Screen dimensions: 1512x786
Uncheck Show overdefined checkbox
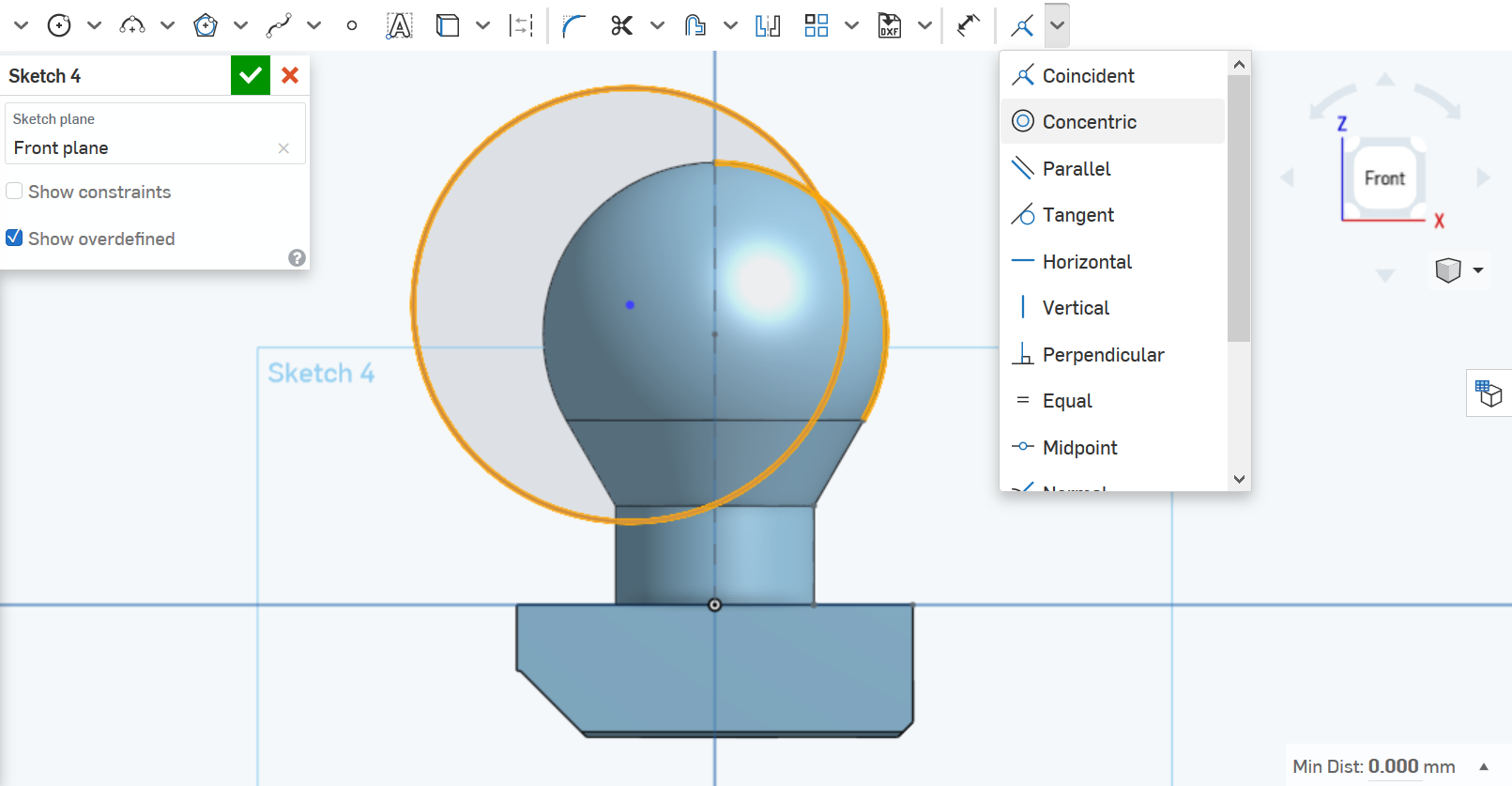(14, 238)
